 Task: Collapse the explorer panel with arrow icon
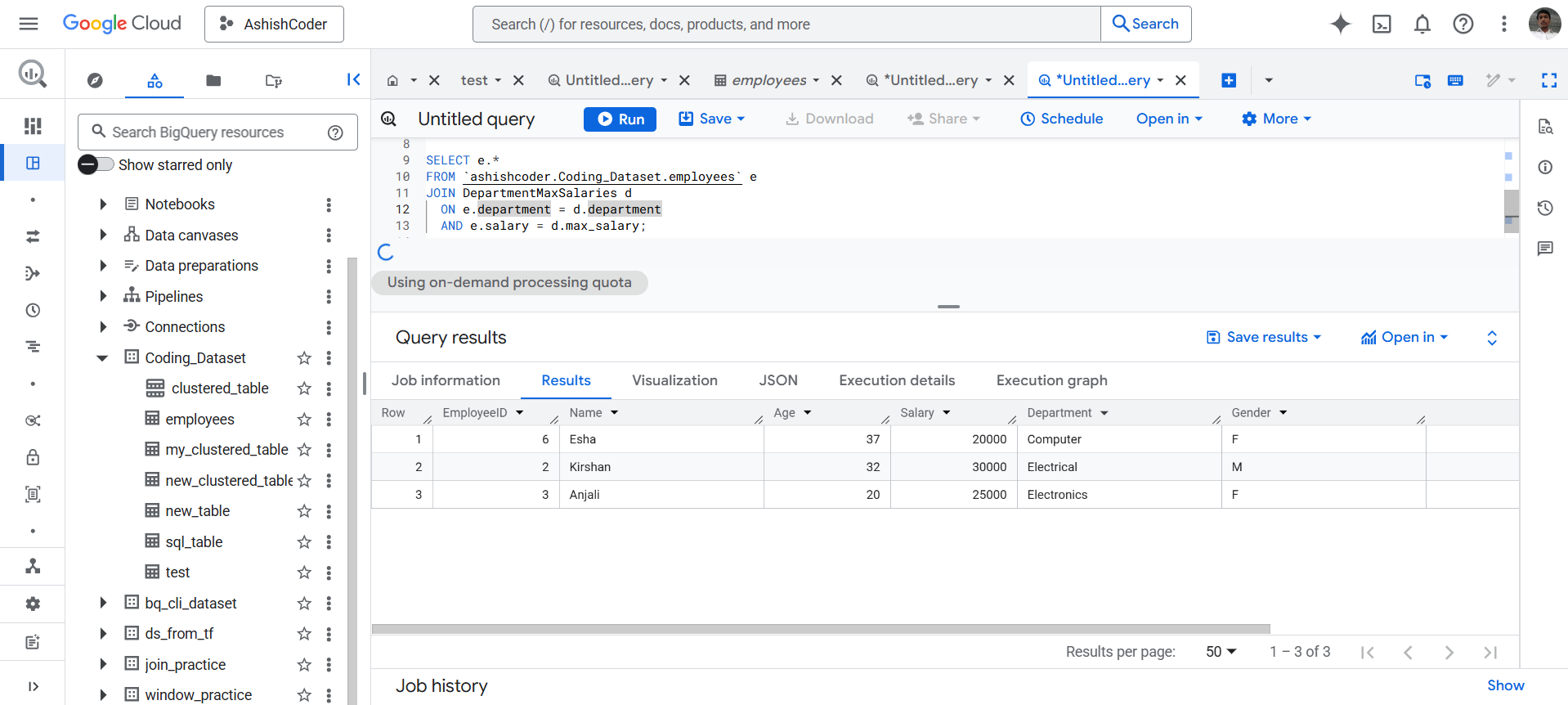[x=353, y=79]
